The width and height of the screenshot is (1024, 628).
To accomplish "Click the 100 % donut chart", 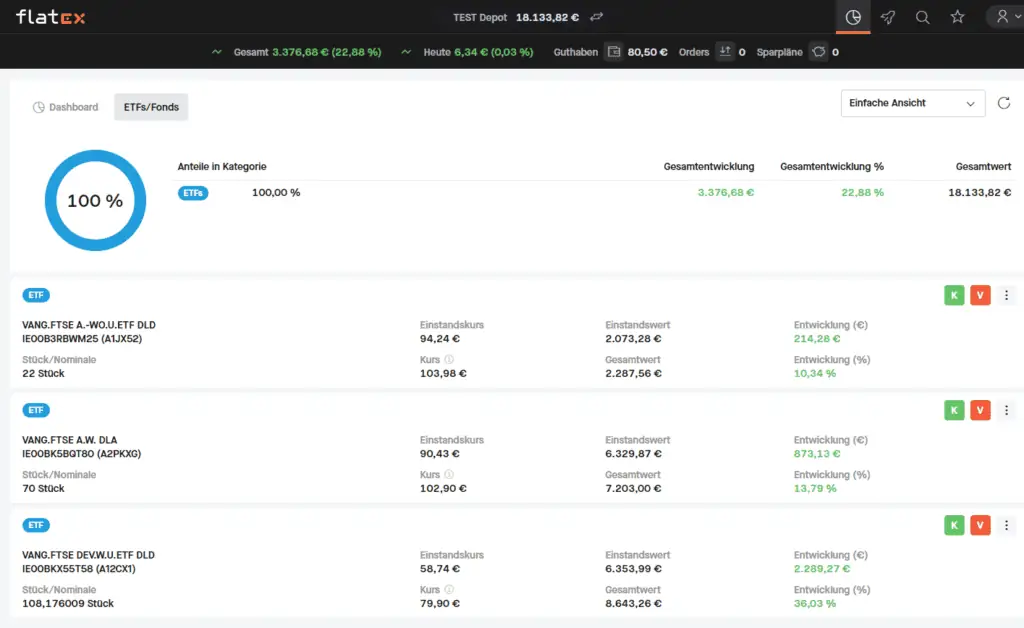I will coord(95,200).
